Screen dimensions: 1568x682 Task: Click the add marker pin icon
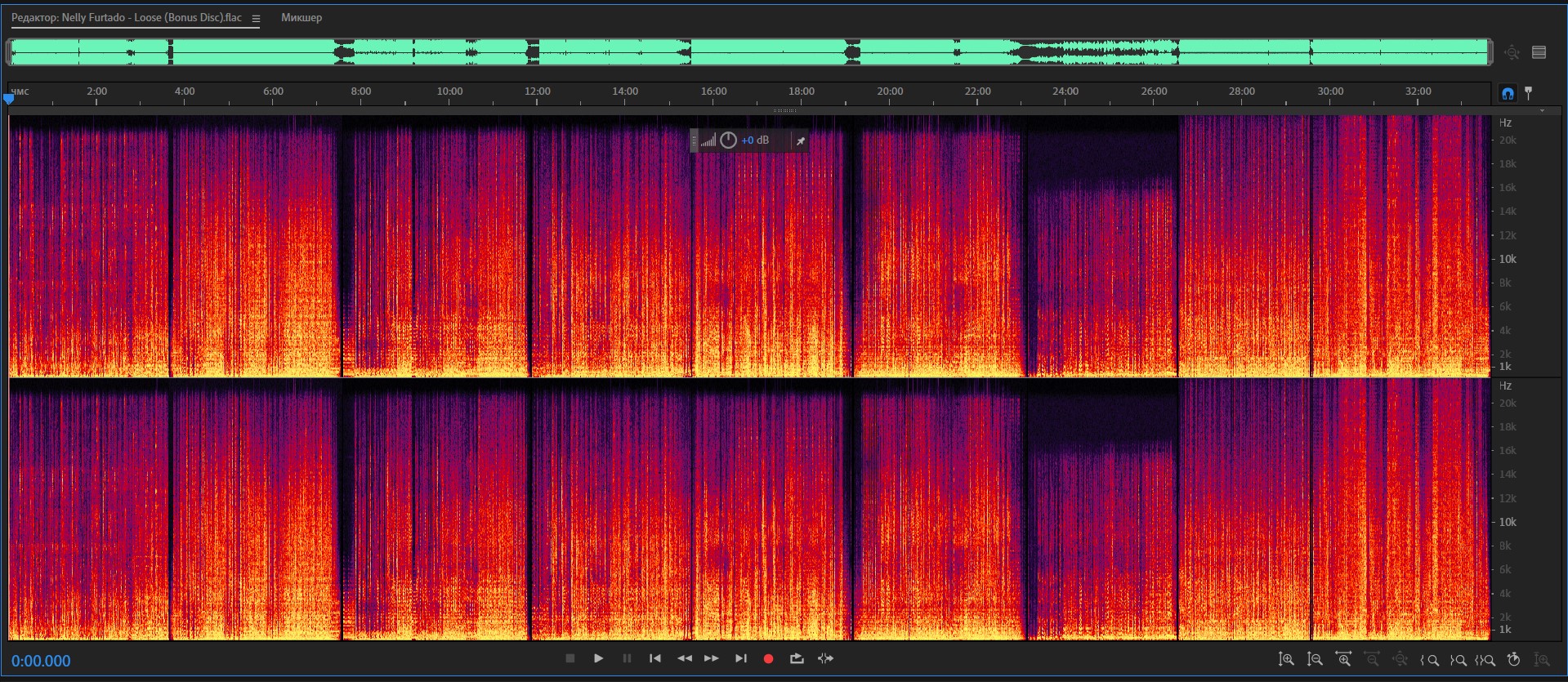click(x=1529, y=93)
